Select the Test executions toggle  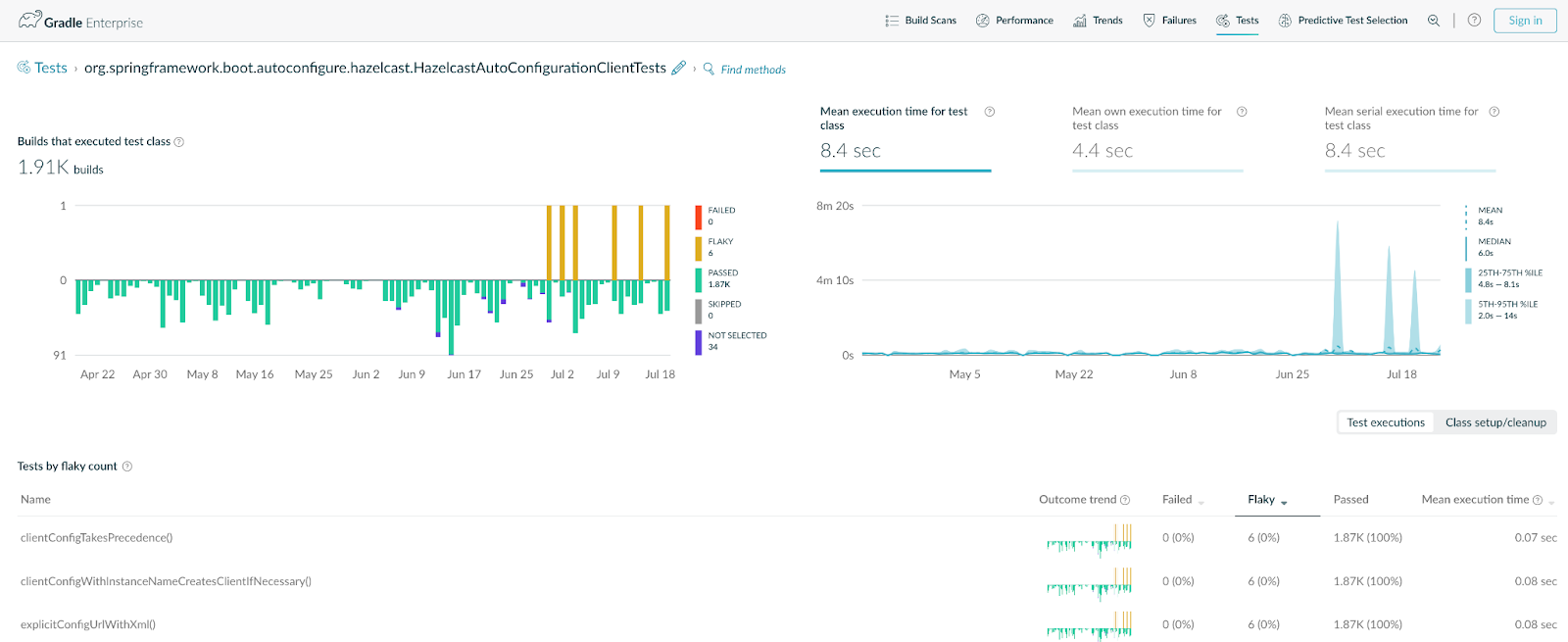pyautogui.click(x=1386, y=422)
